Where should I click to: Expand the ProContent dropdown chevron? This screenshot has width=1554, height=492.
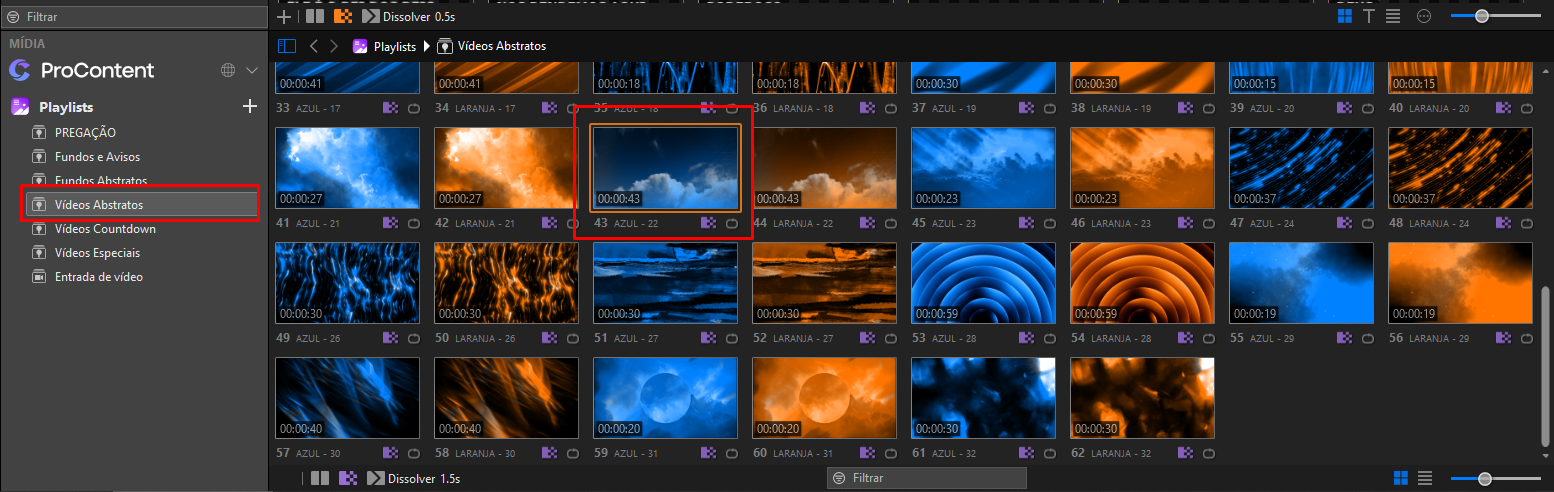click(x=252, y=70)
